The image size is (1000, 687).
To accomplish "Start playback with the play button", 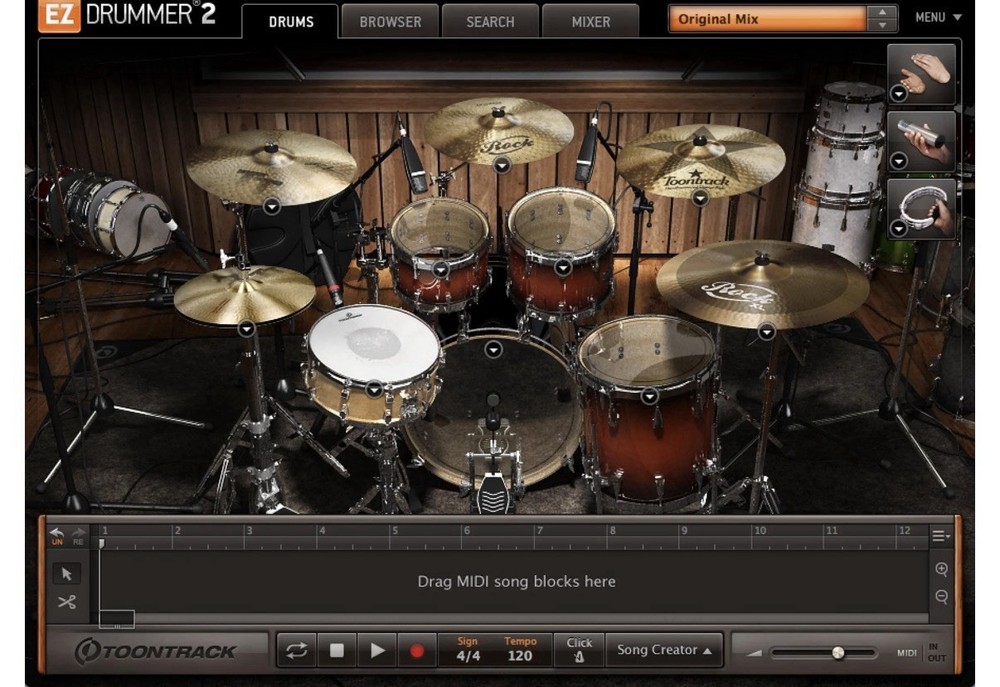I will tap(377, 648).
